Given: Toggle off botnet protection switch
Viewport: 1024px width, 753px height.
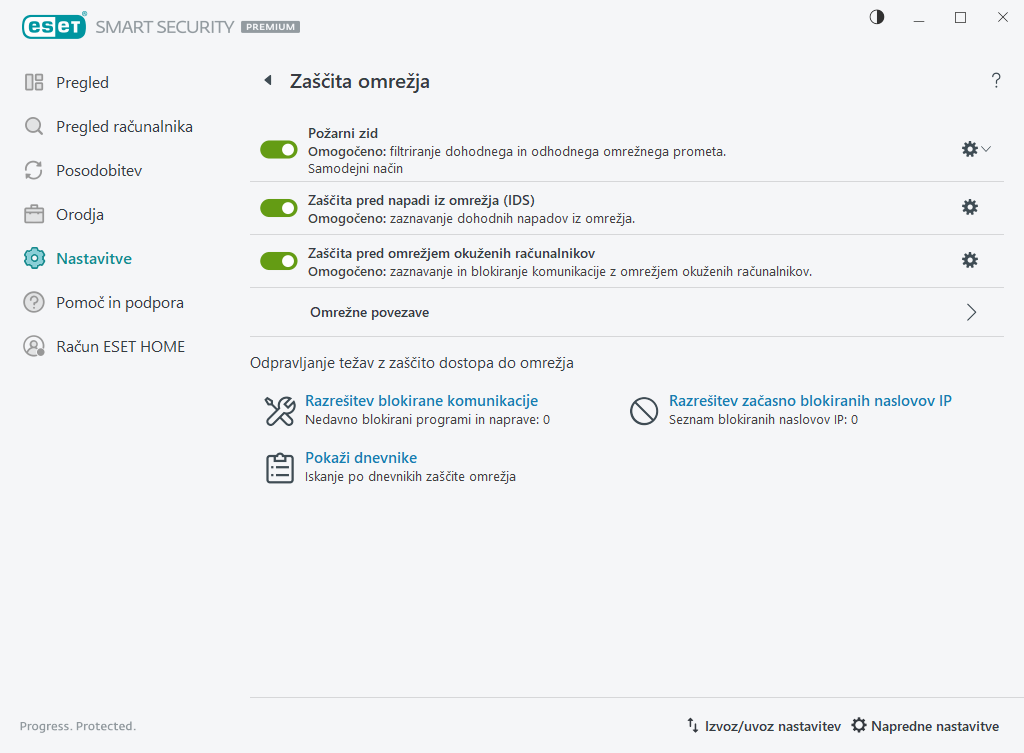Looking at the screenshot, I should 279,261.
